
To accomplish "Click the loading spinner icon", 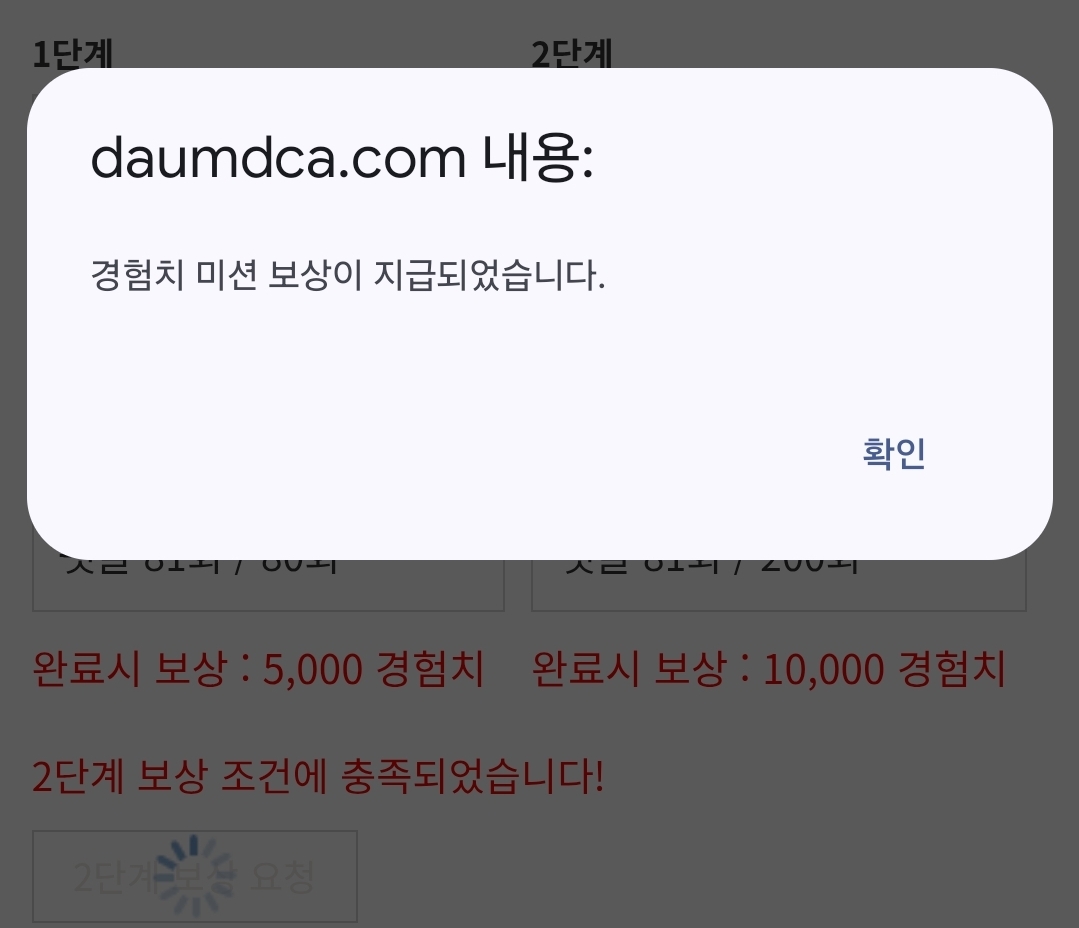I will 194,876.
